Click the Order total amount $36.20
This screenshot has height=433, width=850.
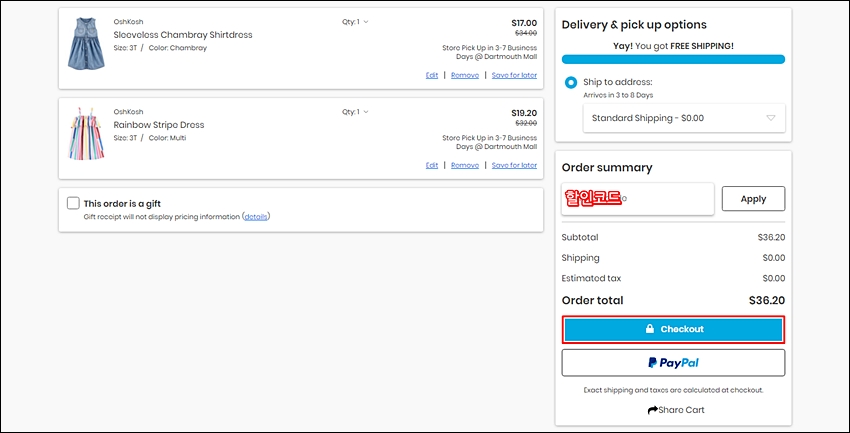click(767, 300)
